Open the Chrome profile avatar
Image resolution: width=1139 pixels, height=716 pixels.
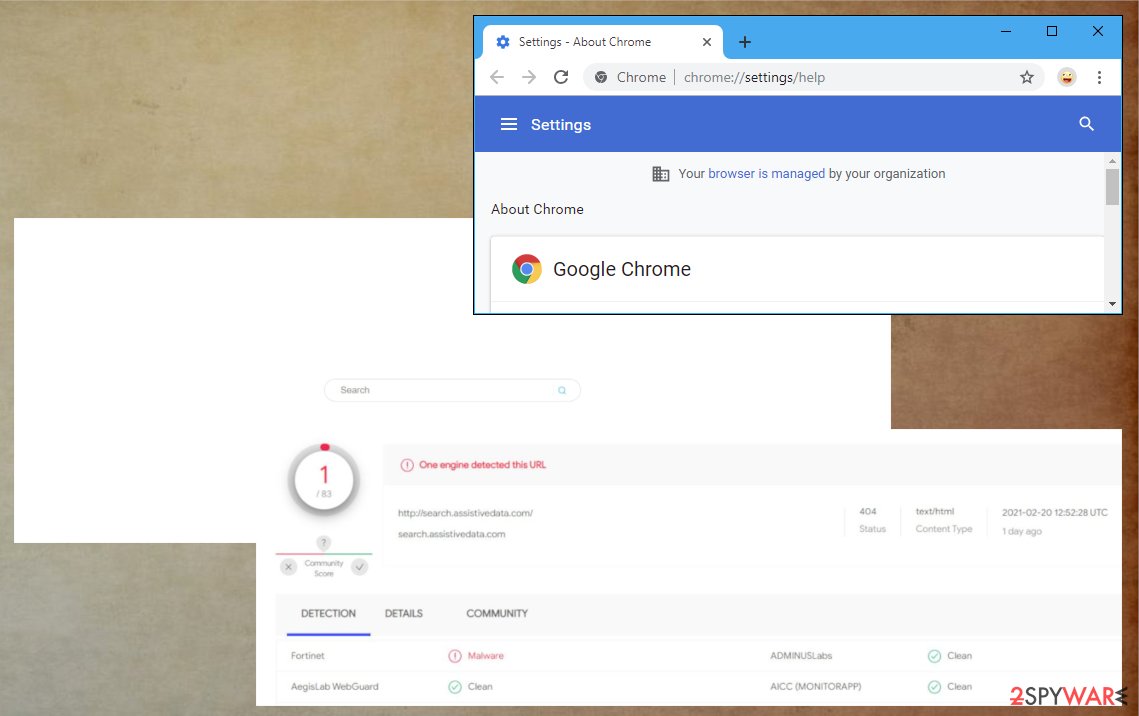point(1066,77)
